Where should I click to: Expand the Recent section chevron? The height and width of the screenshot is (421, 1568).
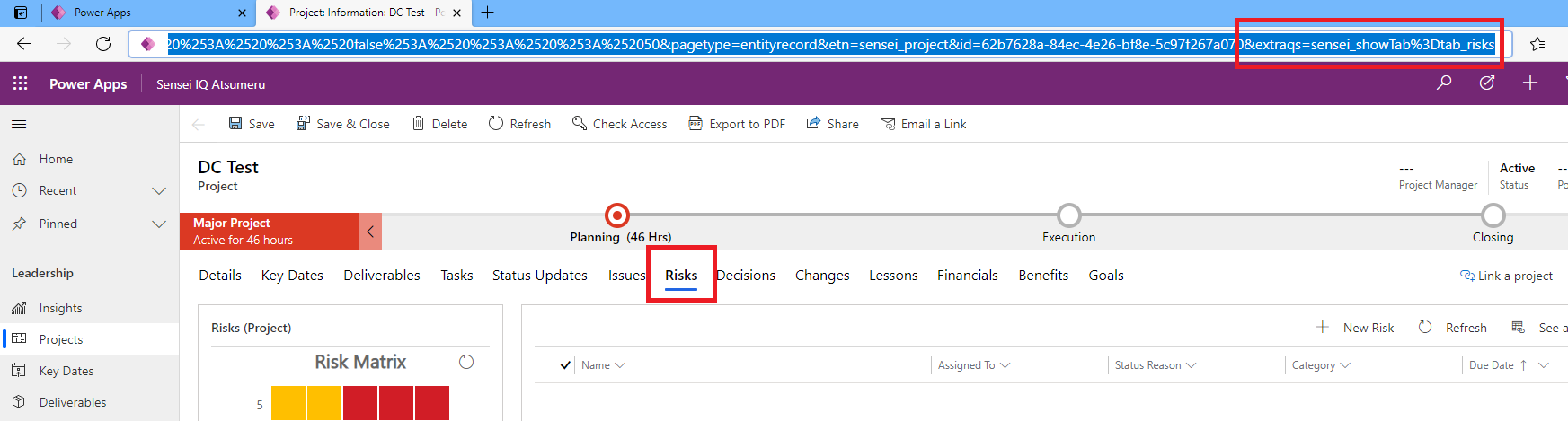pos(159,191)
